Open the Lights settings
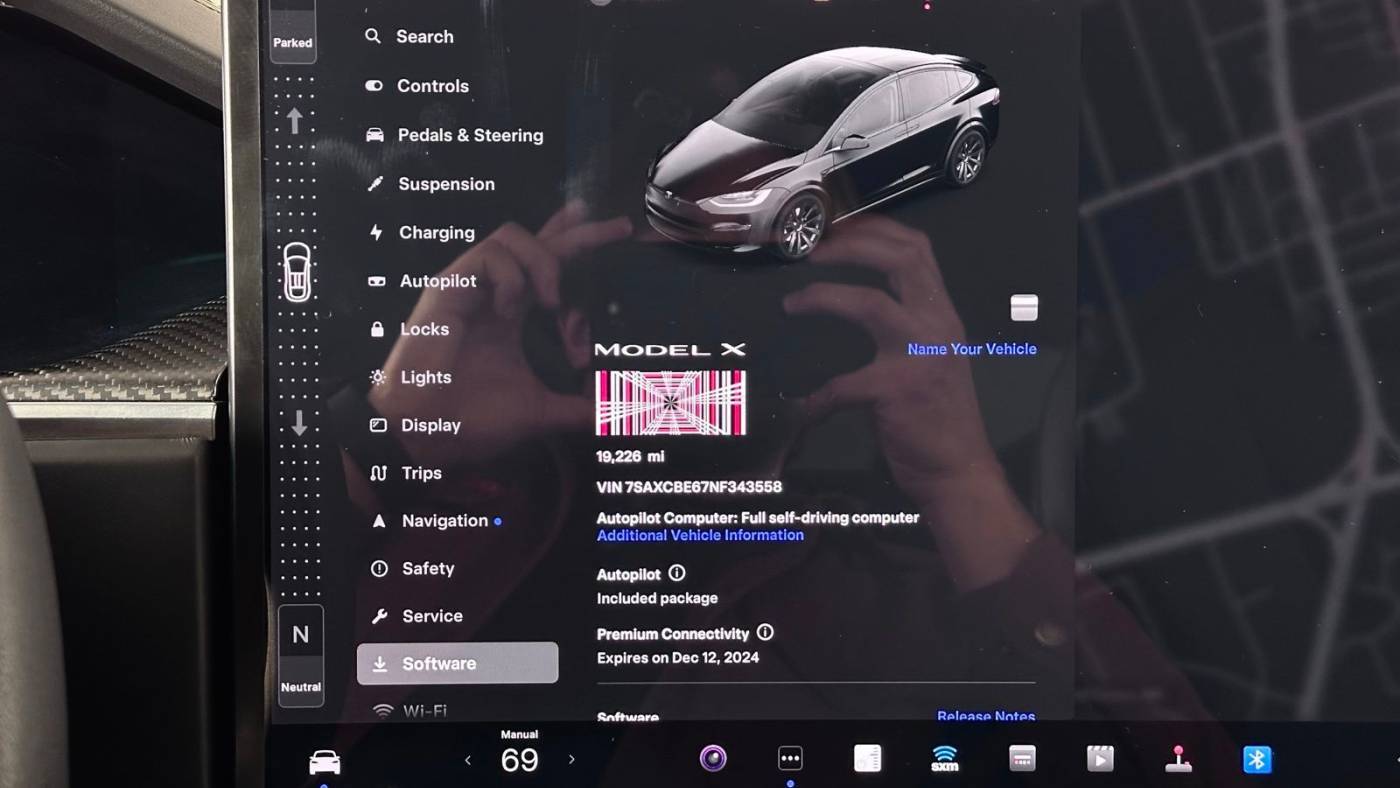 pyautogui.click(x=411, y=377)
